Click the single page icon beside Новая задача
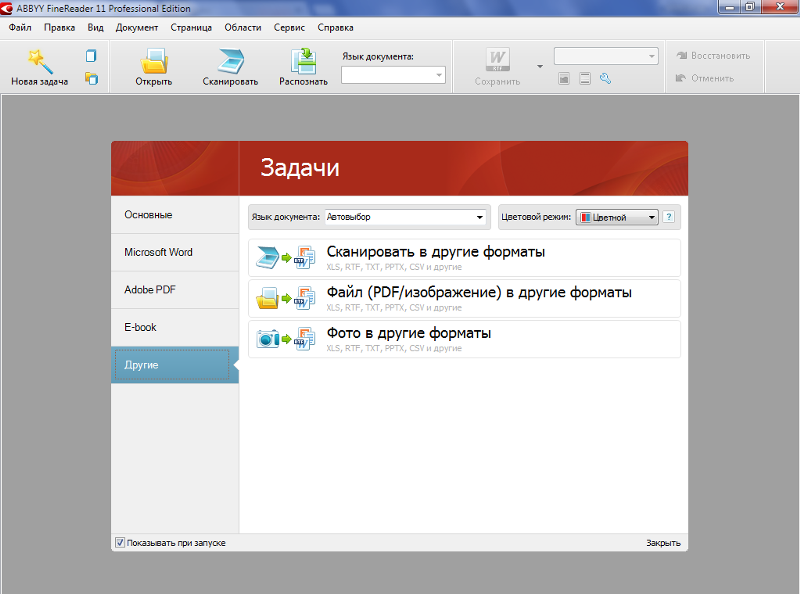Image resolution: width=800 pixels, height=594 pixels. [x=91, y=56]
